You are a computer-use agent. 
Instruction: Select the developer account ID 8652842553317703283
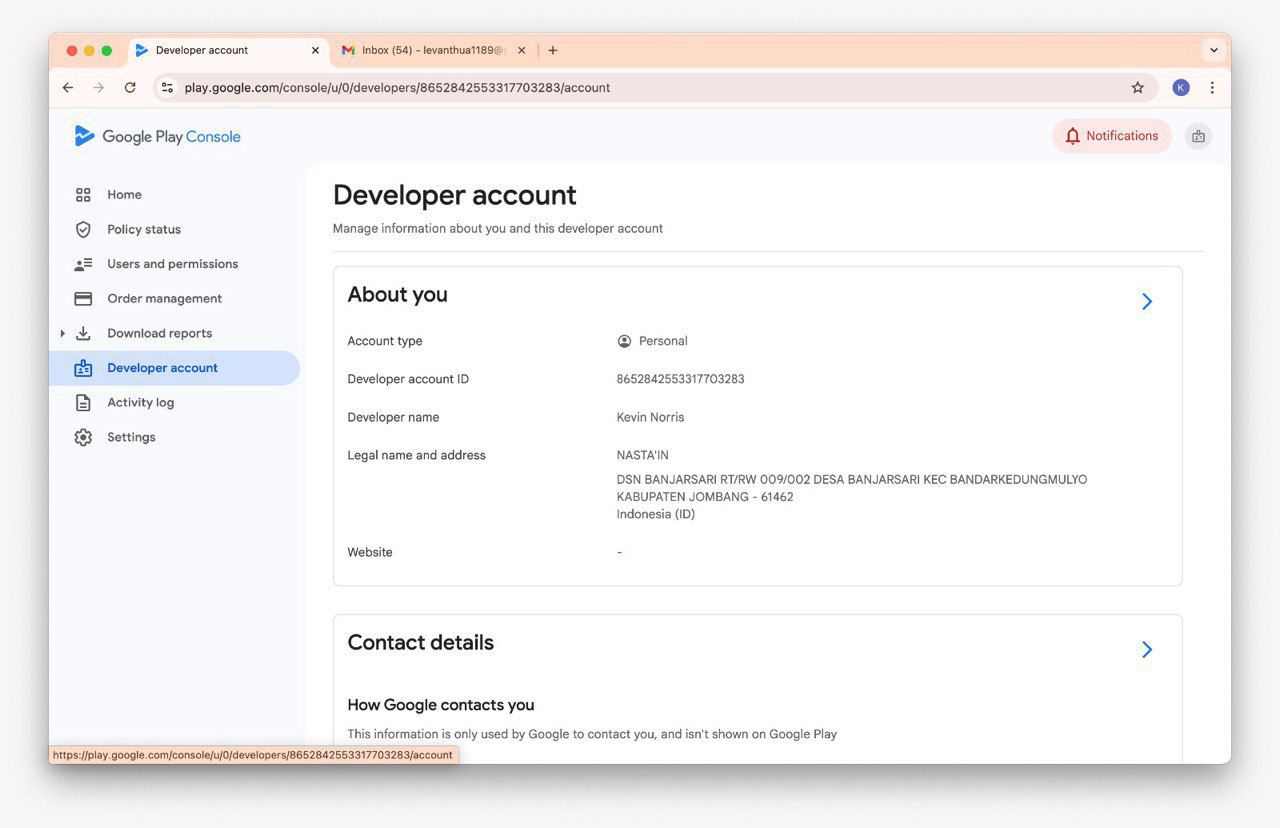[x=680, y=379]
